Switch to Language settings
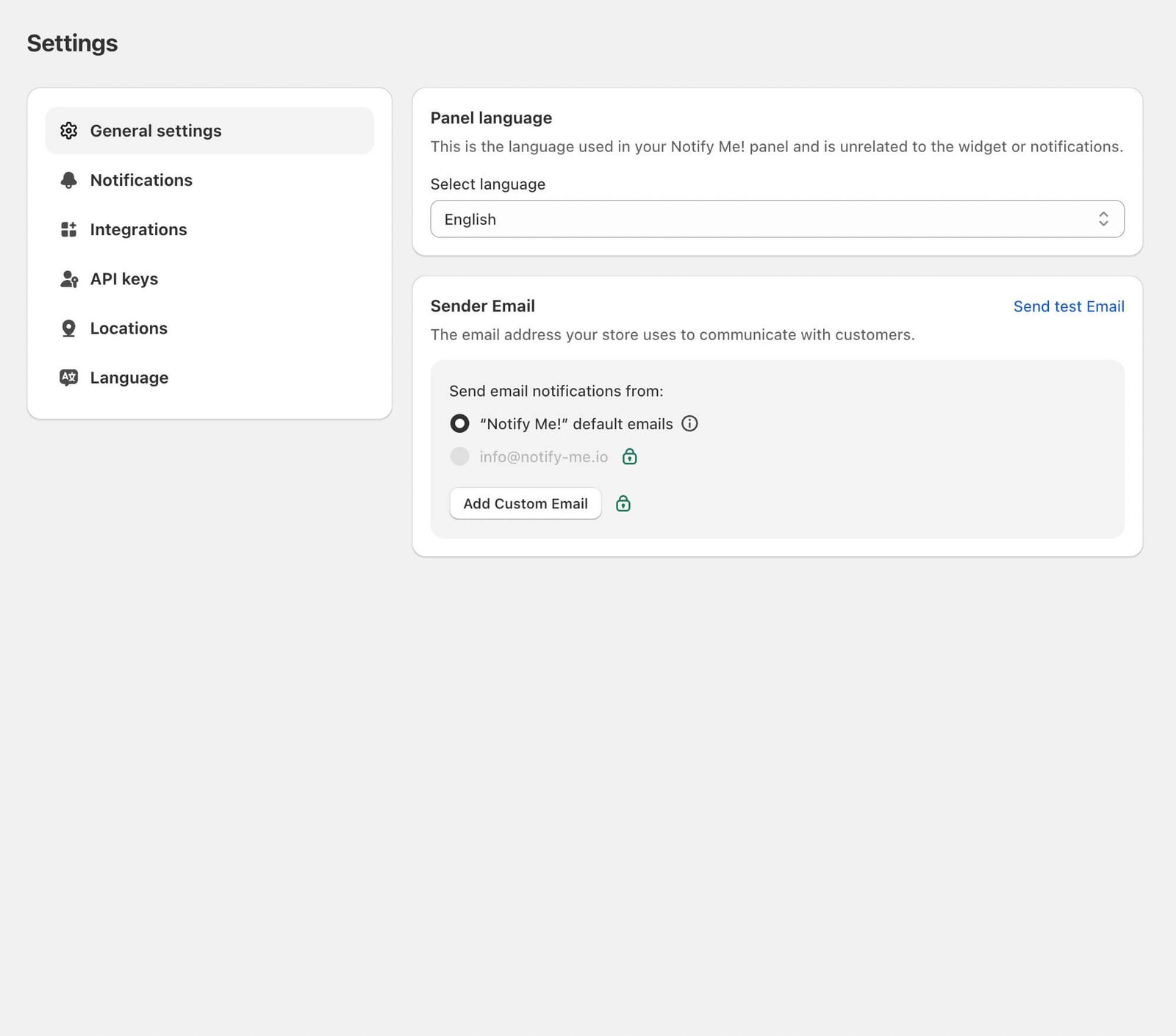This screenshot has height=1036, width=1176. (x=209, y=378)
